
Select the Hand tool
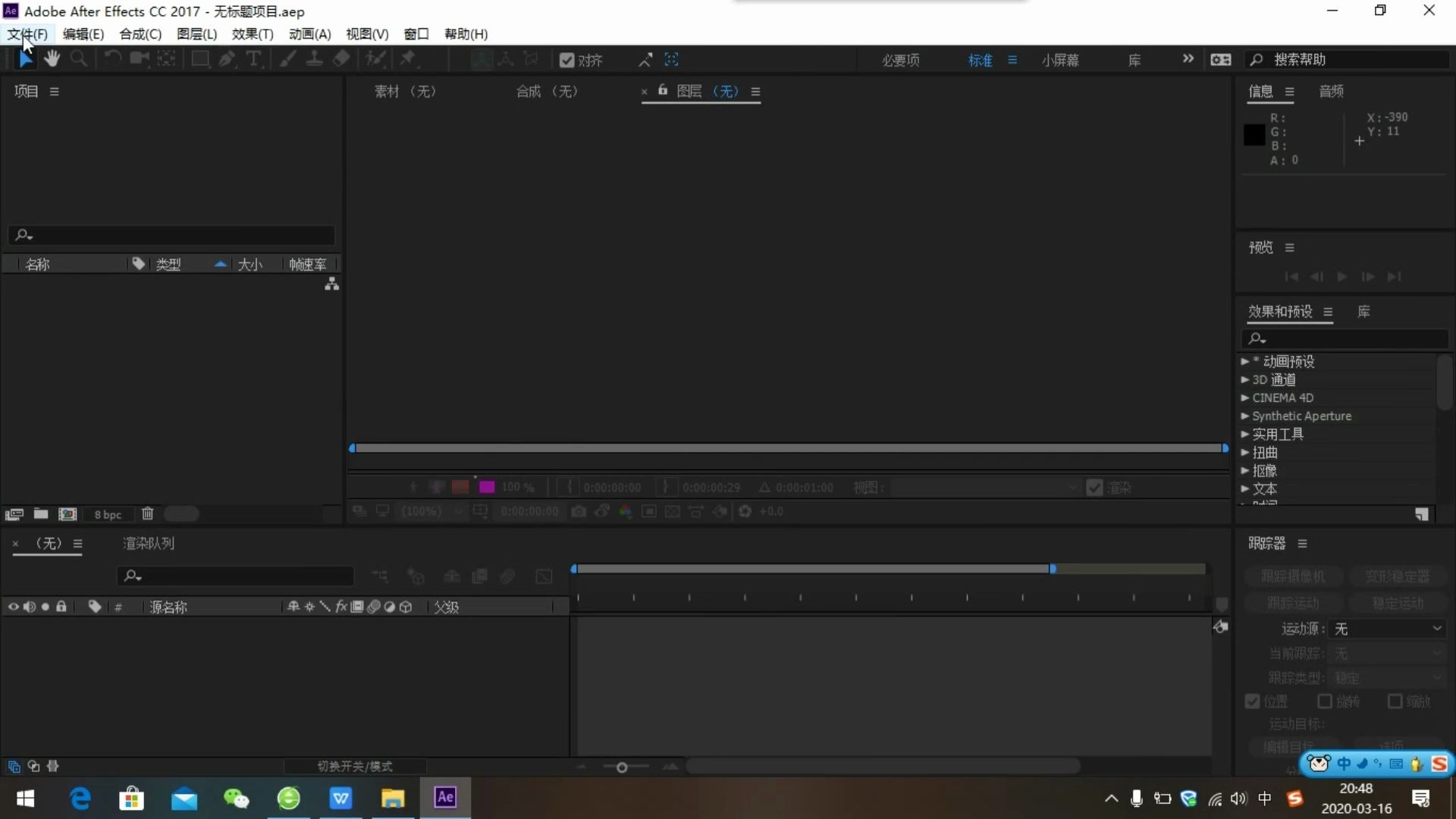point(52,58)
